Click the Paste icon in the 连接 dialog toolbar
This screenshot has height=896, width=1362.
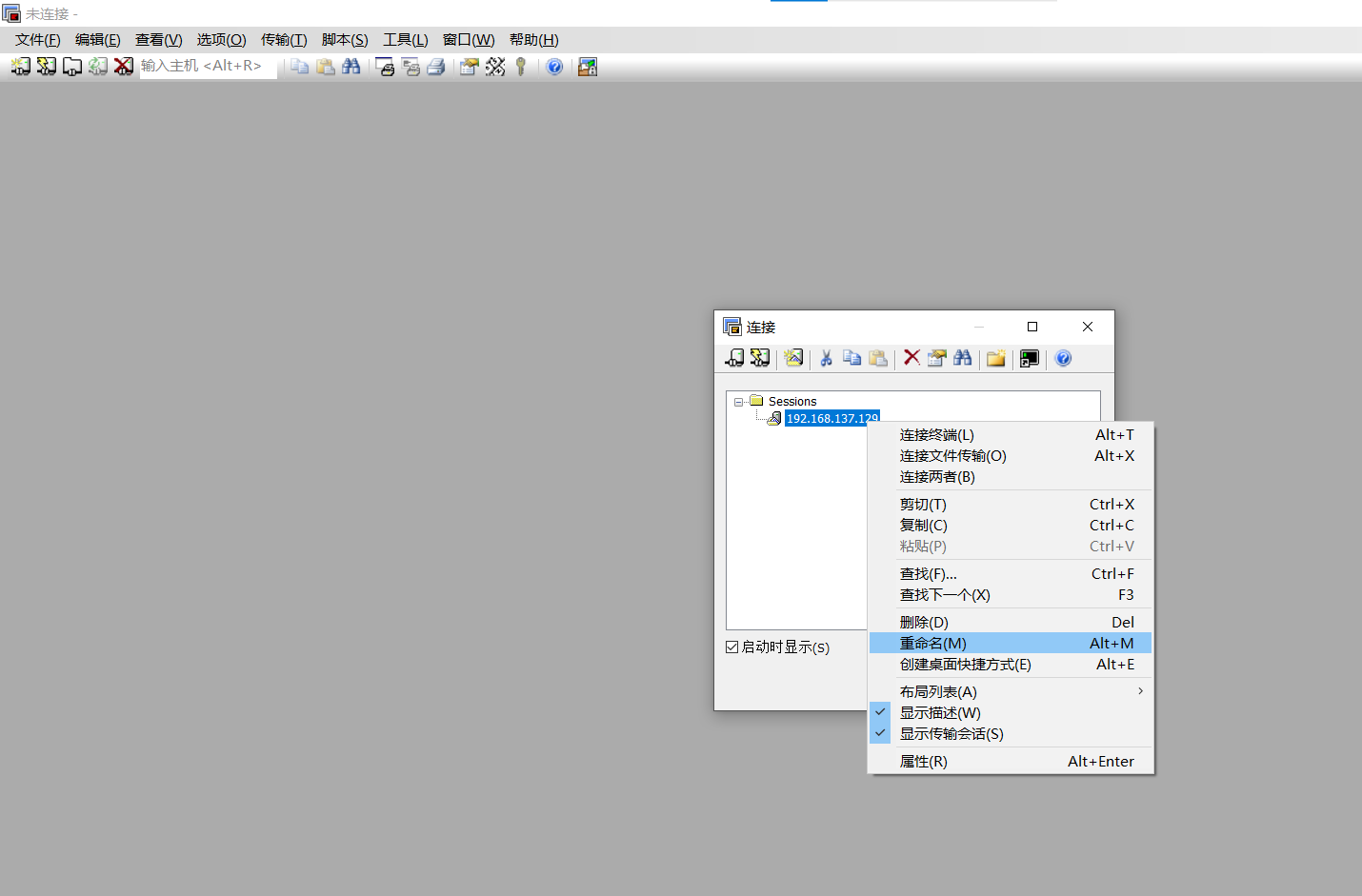point(878,358)
